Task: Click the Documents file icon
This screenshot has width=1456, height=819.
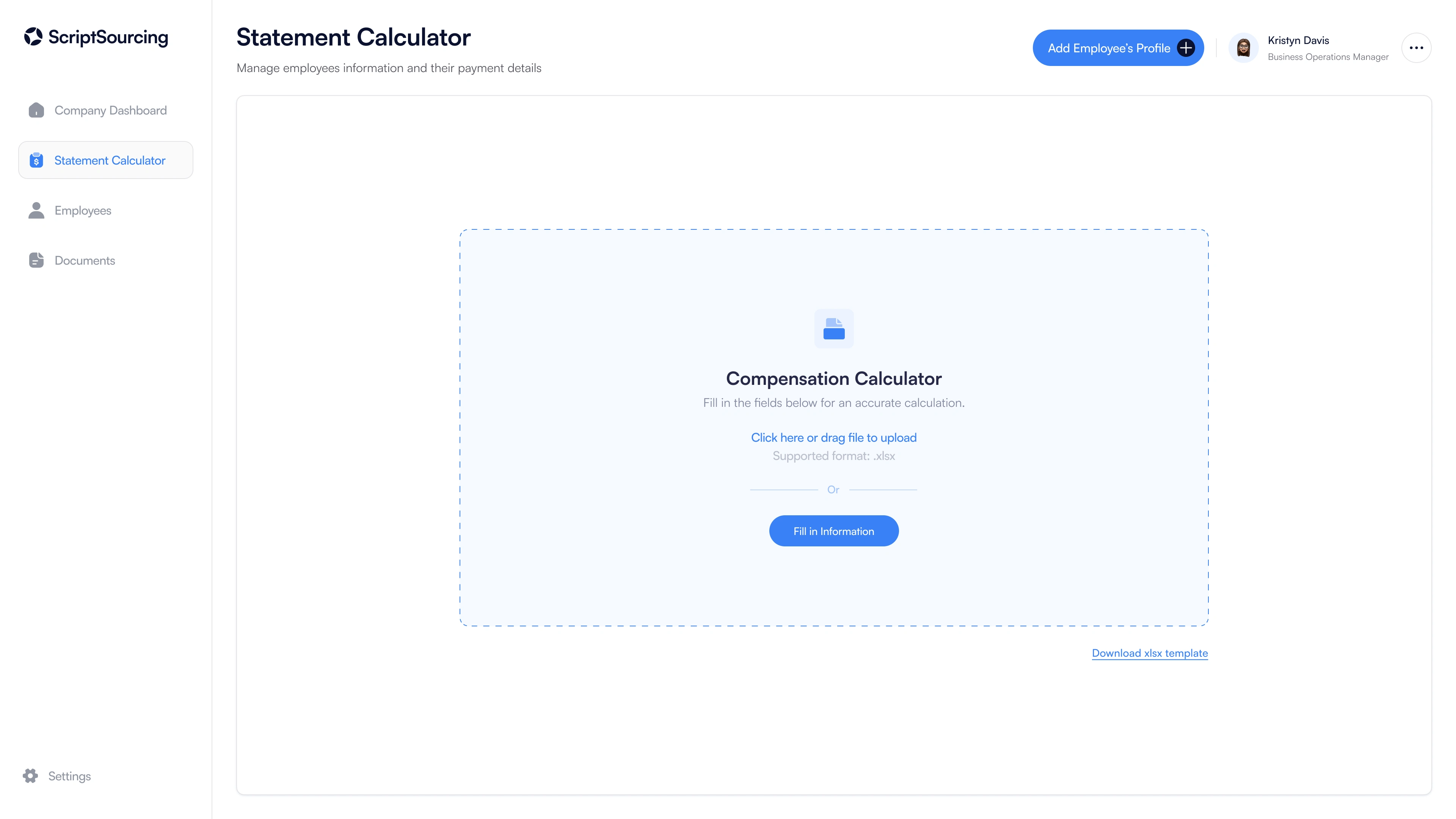Action: point(36,260)
